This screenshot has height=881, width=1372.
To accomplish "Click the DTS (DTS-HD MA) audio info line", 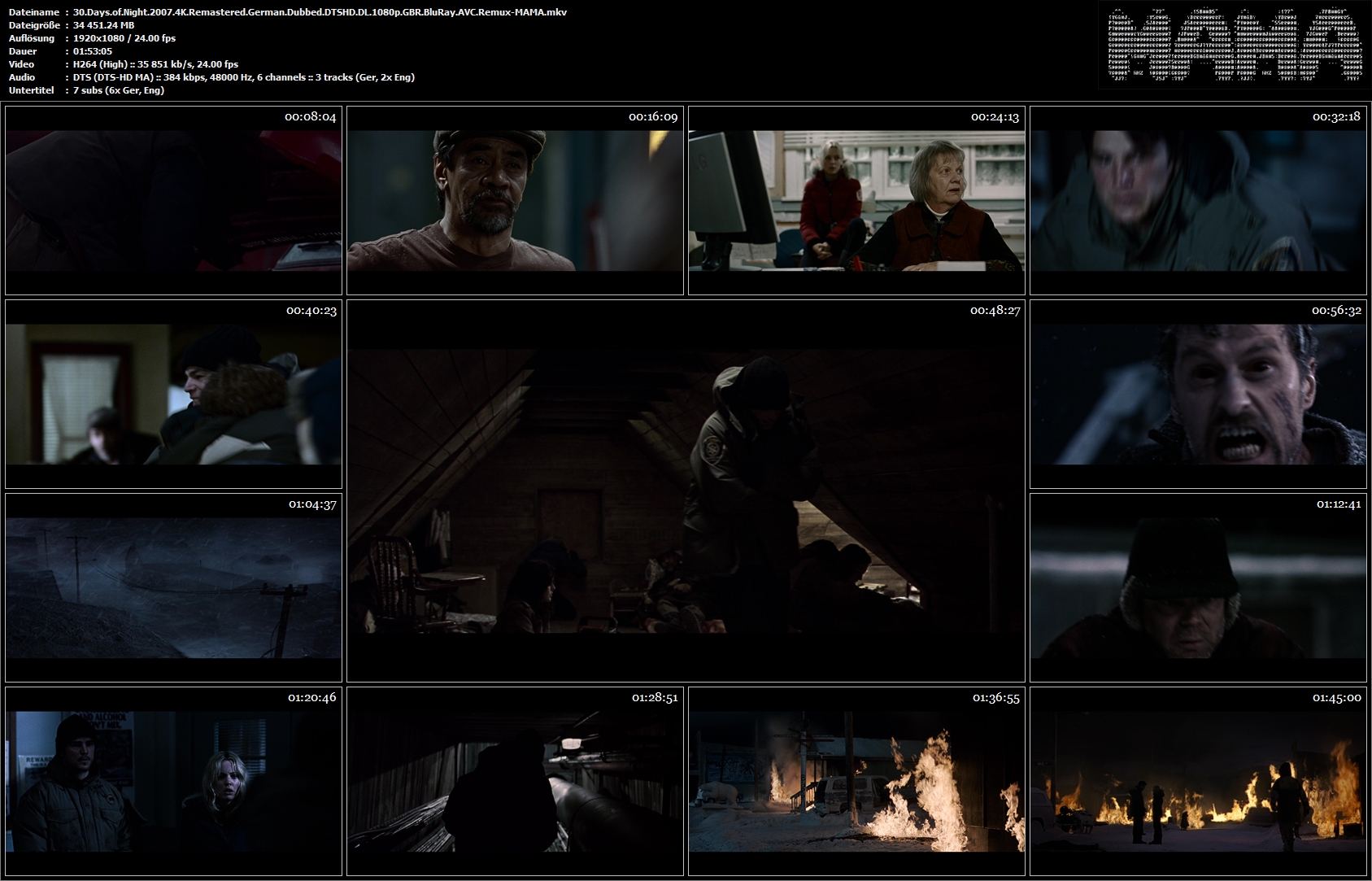I will pyautogui.click(x=243, y=77).
